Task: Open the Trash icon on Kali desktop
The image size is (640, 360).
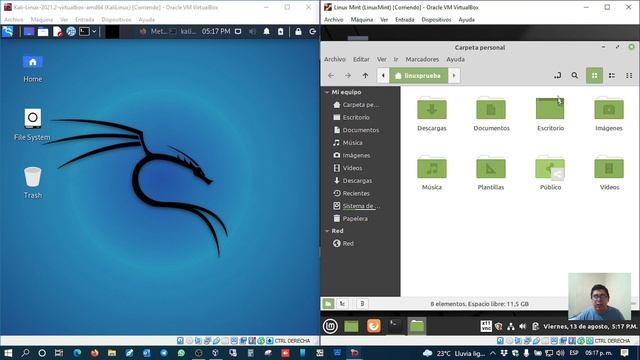Action: pyautogui.click(x=33, y=182)
